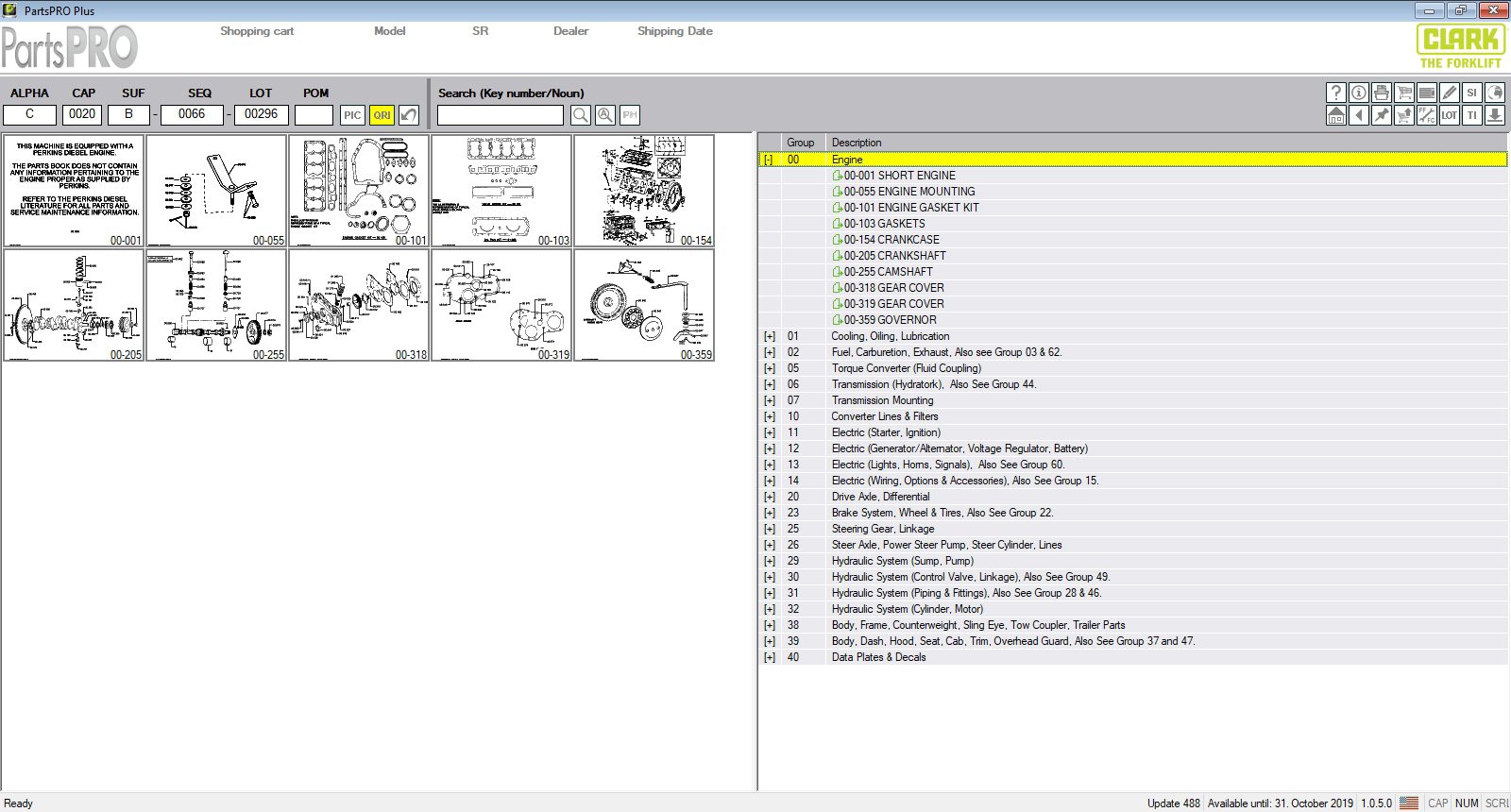The height and width of the screenshot is (812, 1511).
Task: Open the shopping cart toolbar icon
Action: (1404, 93)
